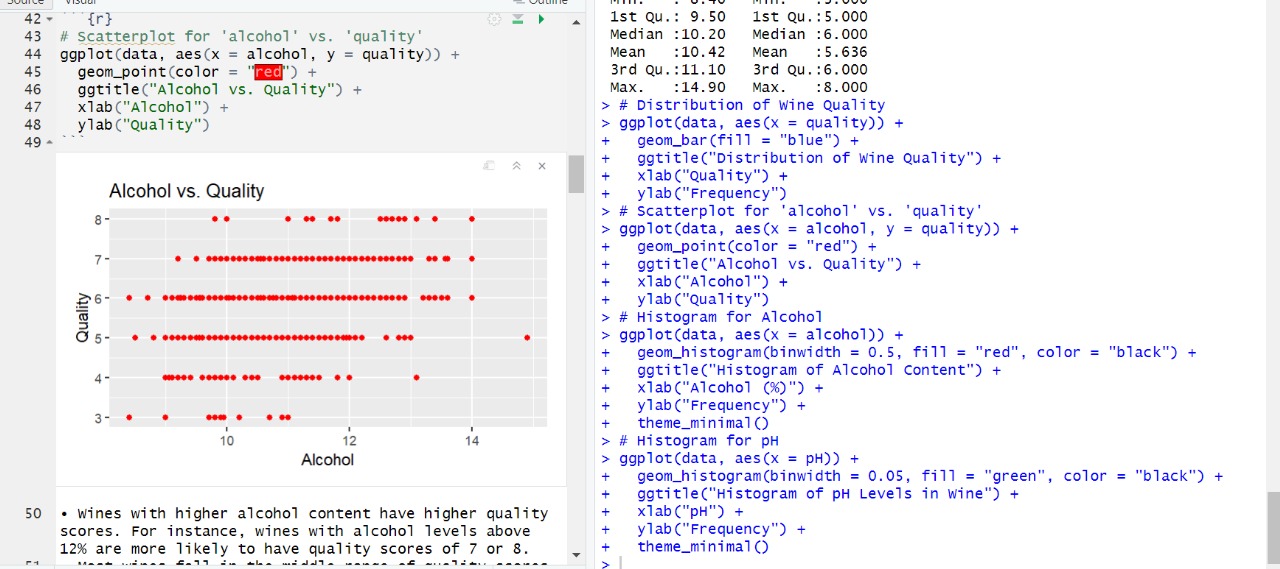Click the editor vertical scrollbar thumb
The image size is (1280, 569).
point(576,174)
